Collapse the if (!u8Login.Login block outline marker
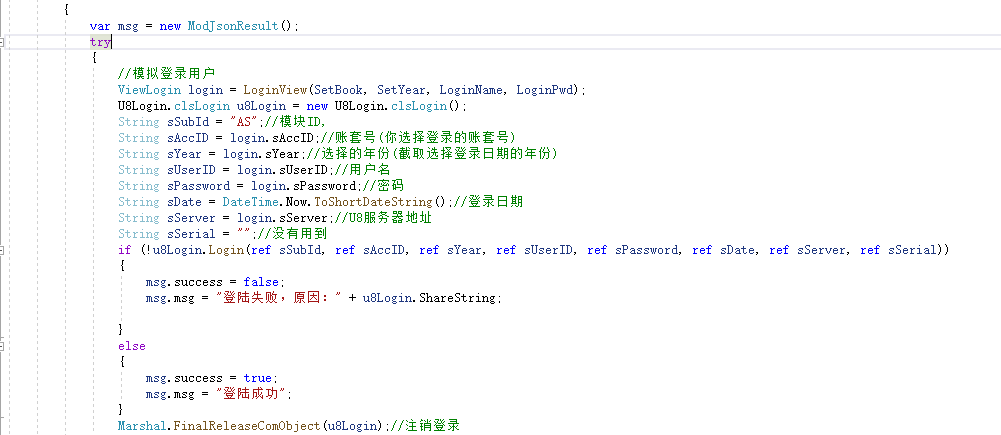The width and height of the screenshot is (1001, 435). [x=1, y=250]
